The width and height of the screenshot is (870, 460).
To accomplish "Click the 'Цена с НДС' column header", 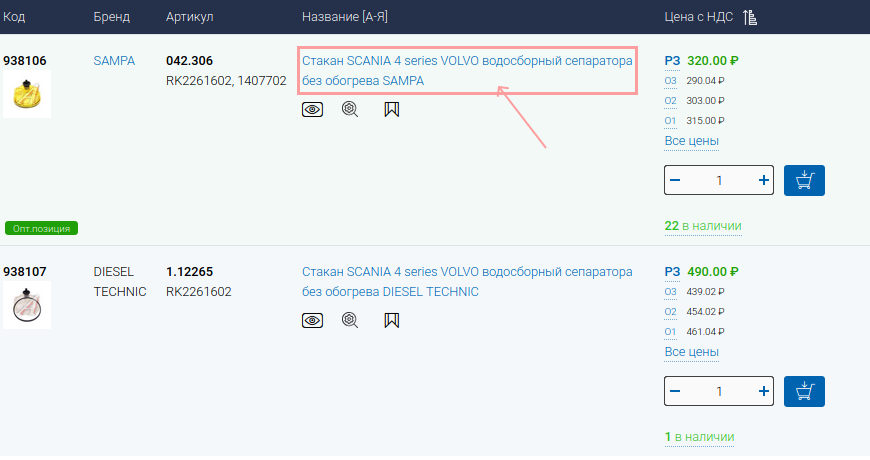I will pos(699,17).
